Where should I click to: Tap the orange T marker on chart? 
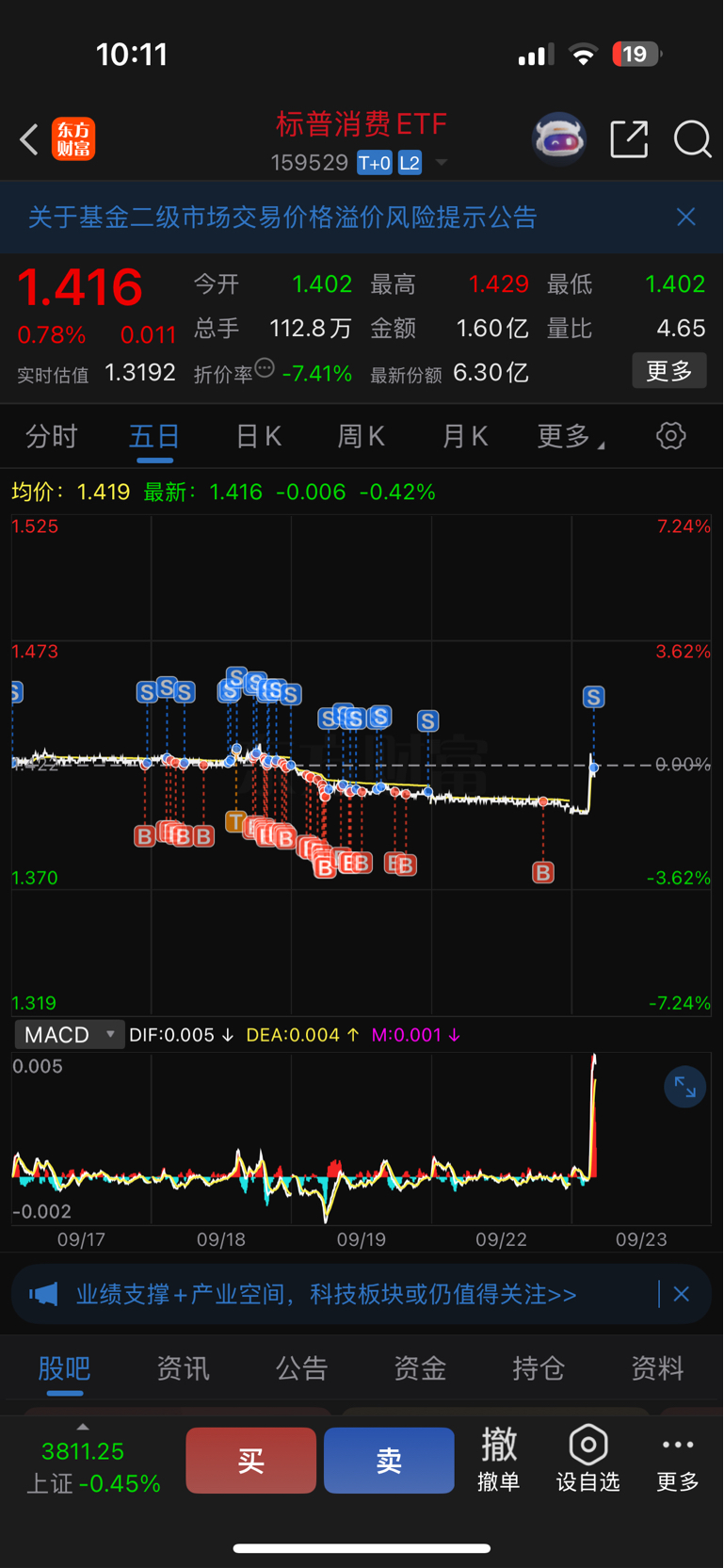tap(235, 821)
